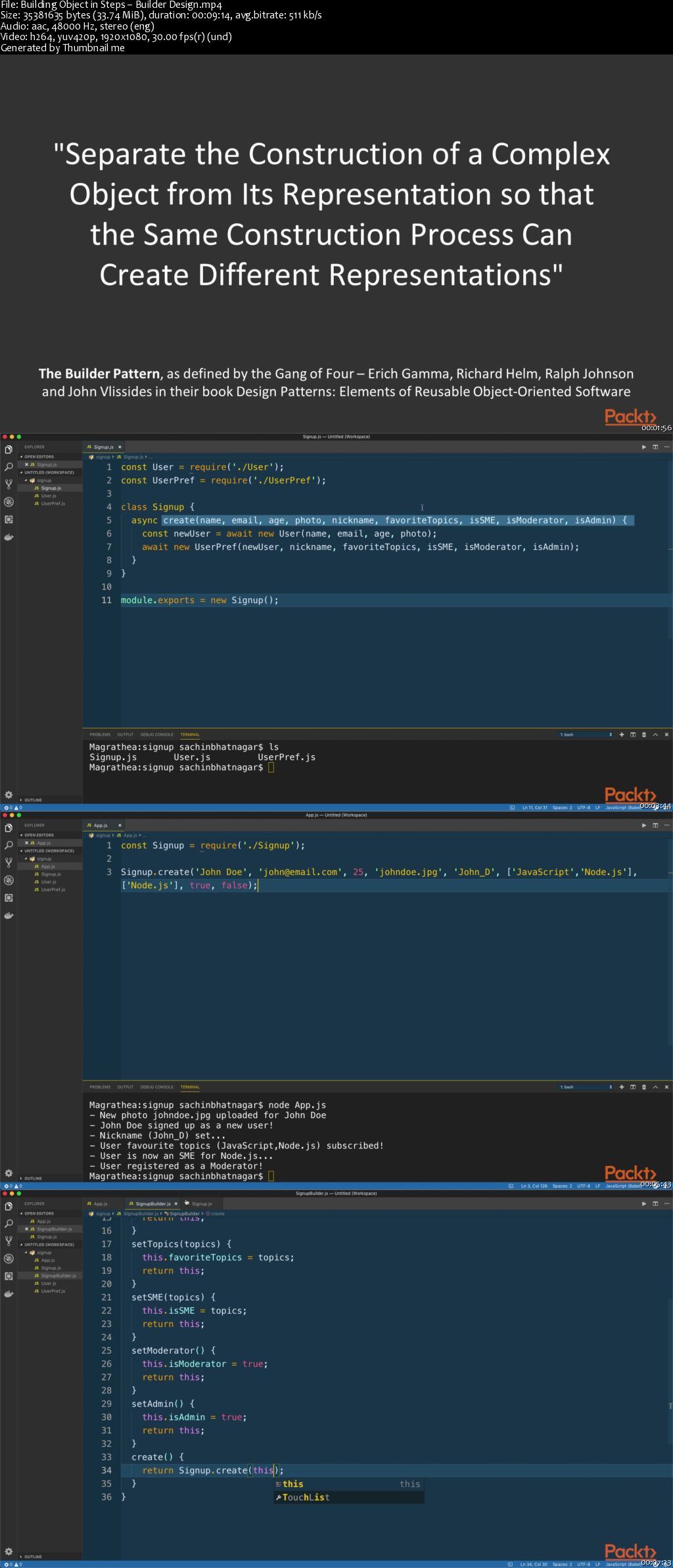Open Source Control icon in App.js window
The width and height of the screenshot is (673, 1568).
coord(9,862)
